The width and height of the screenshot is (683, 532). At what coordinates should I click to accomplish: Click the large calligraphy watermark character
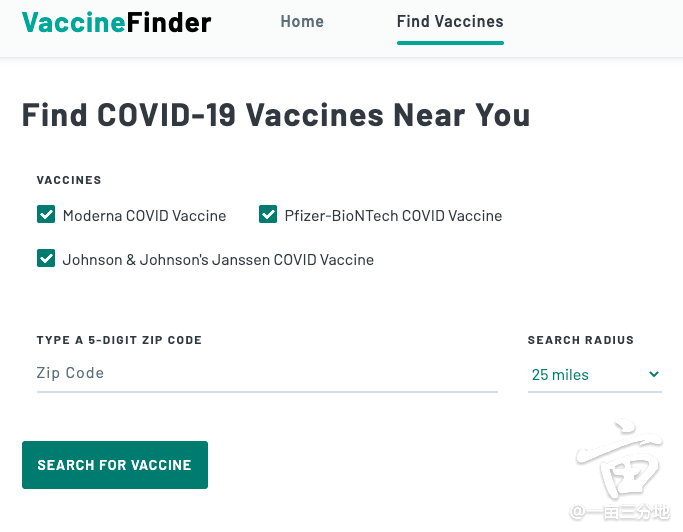coord(619,459)
